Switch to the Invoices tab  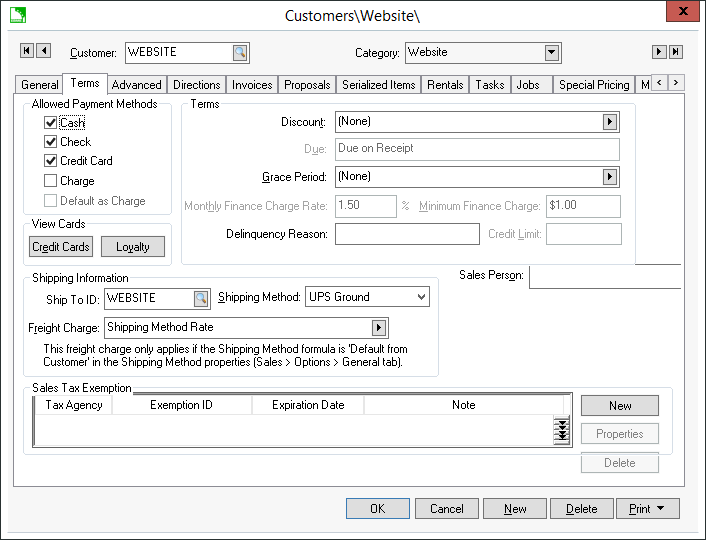pyautogui.click(x=252, y=85)
